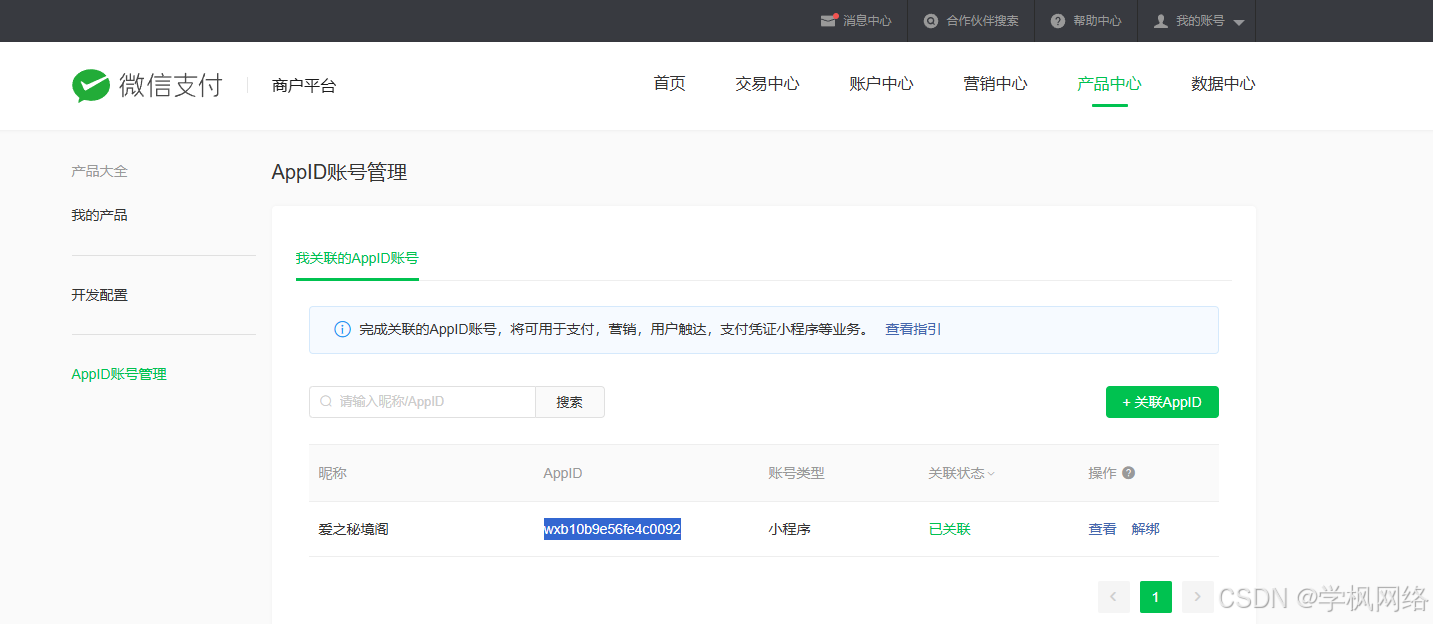The image size is (1433, 624).
Task: Click the nickname 爱之秘境阁
Action: pos(353,529)
